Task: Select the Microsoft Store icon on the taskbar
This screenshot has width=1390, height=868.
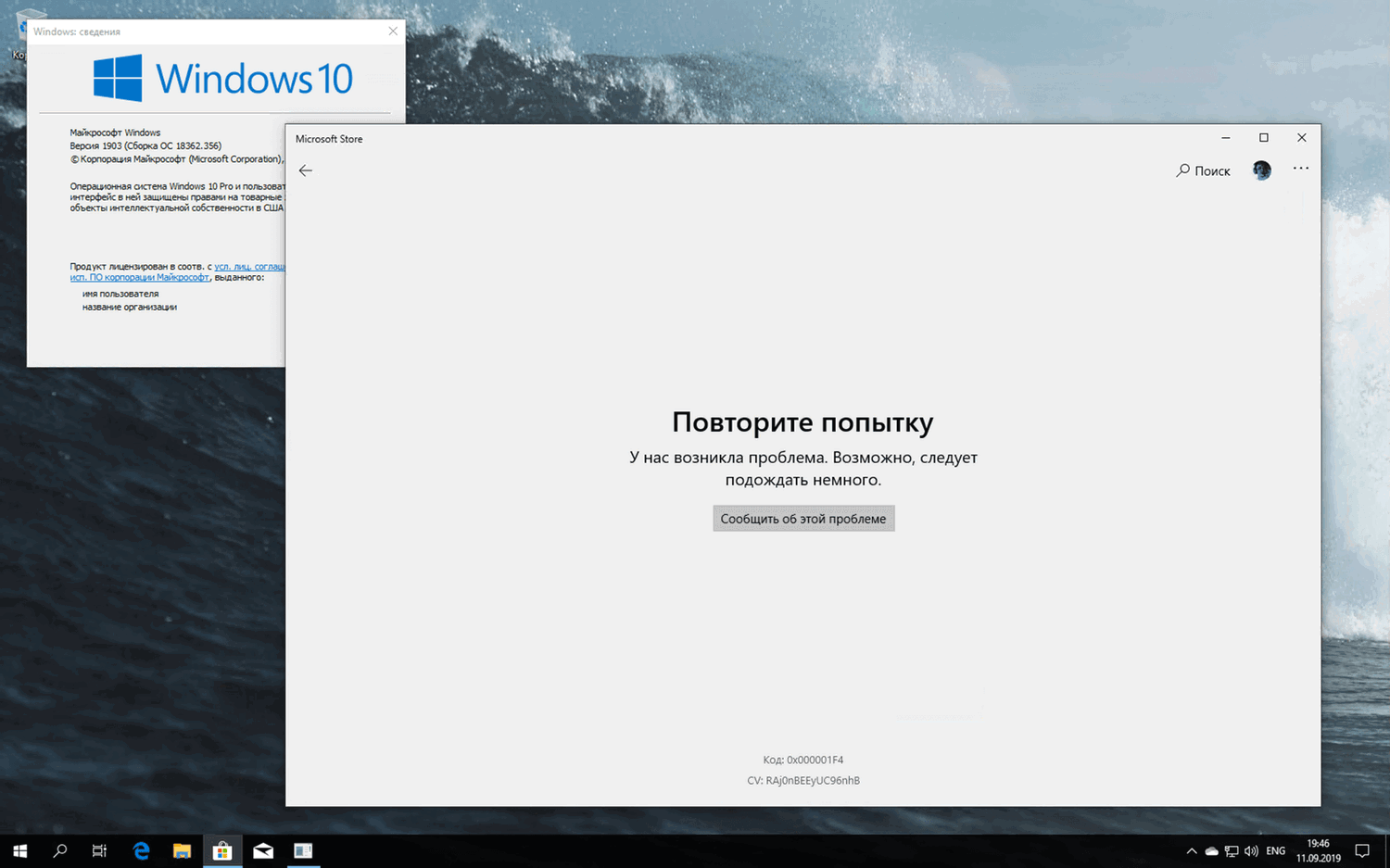Action: pyautogui.click(x=222, y=850)
